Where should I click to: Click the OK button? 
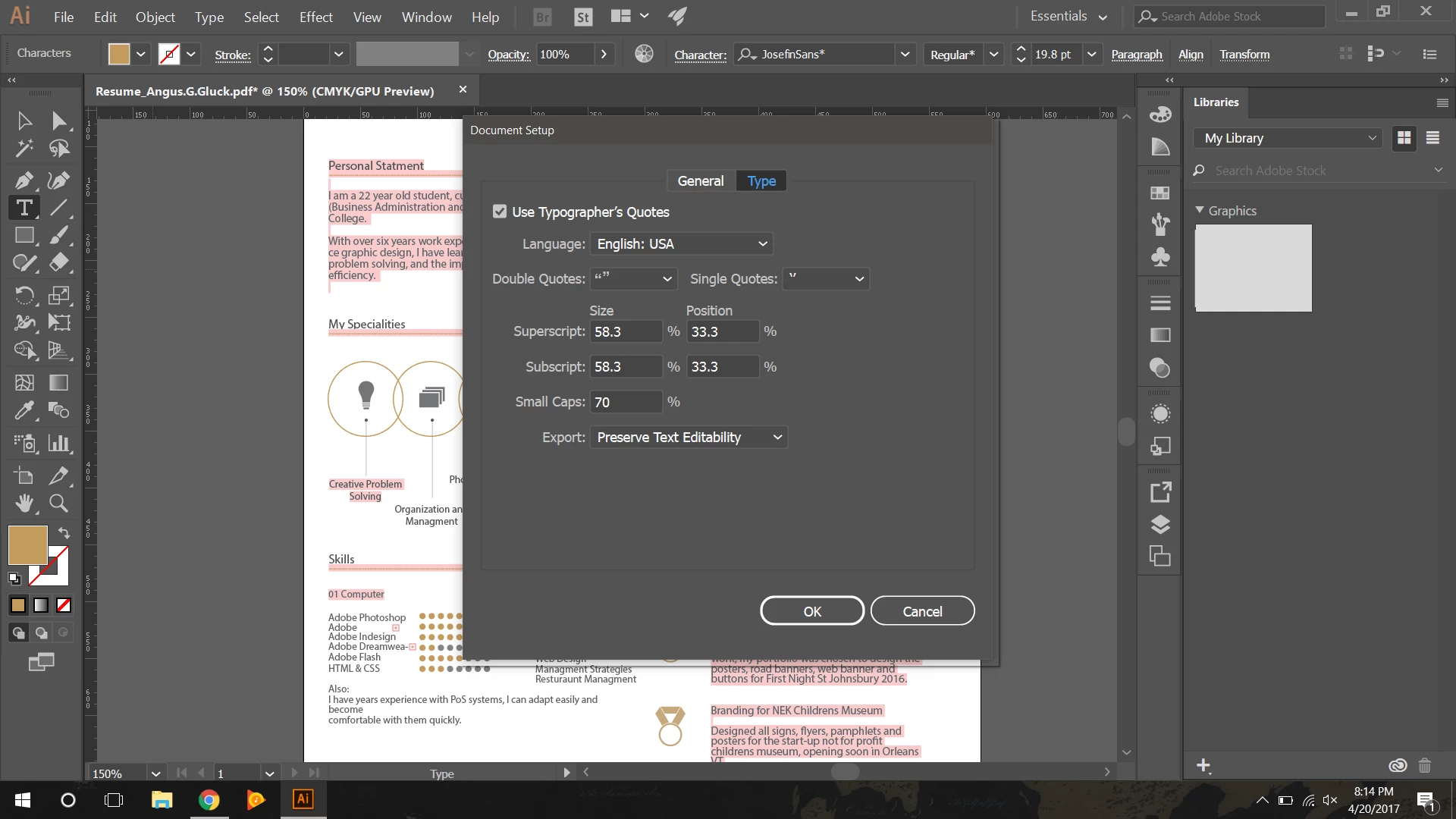point(811,610)
